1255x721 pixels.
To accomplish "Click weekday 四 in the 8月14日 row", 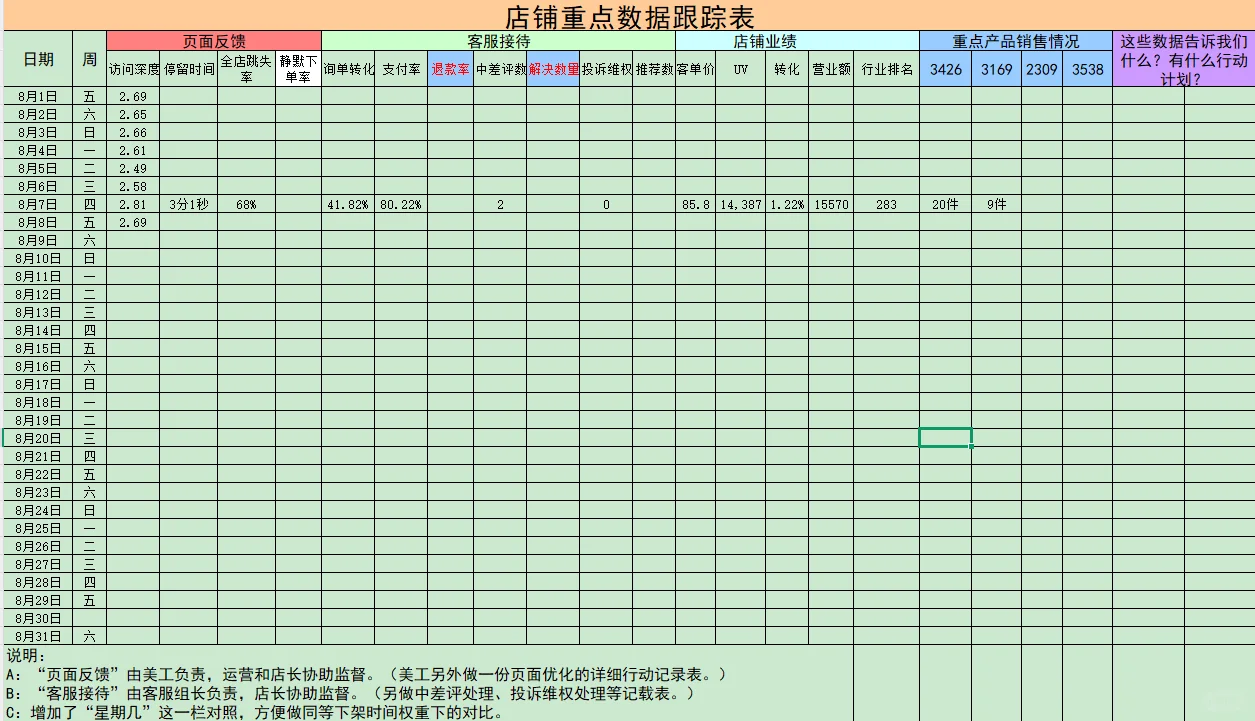I will coord(90,331).
